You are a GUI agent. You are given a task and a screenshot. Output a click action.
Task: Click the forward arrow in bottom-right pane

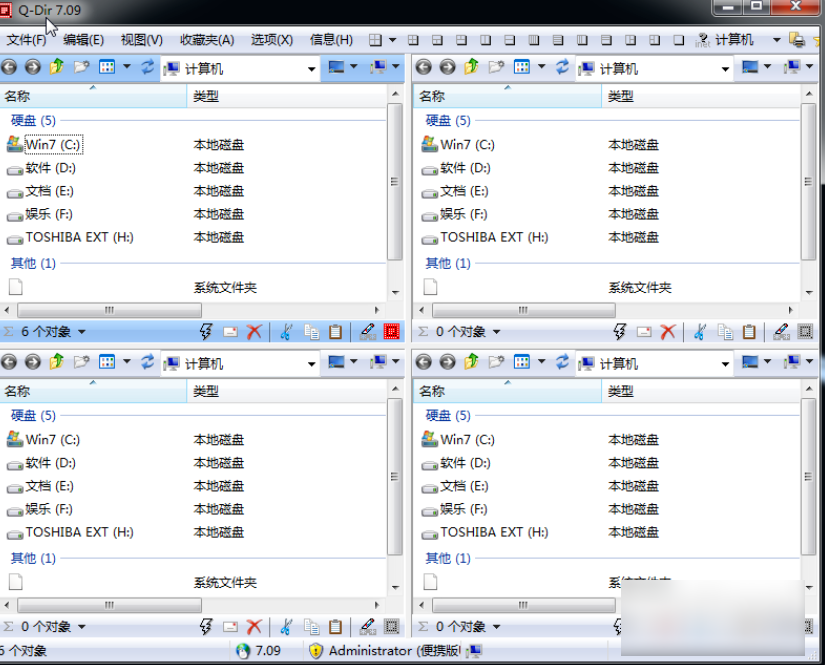447,362
